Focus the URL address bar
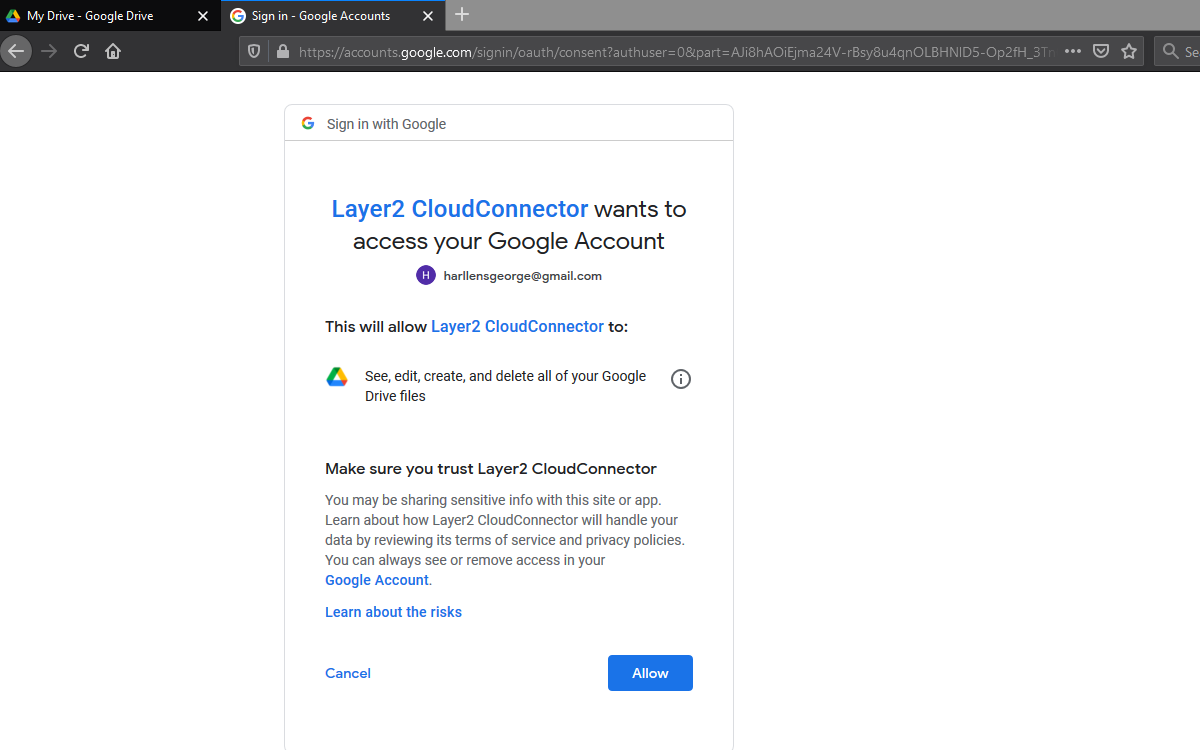This screenshot has width=1200, height=750. tap(670, 52)
